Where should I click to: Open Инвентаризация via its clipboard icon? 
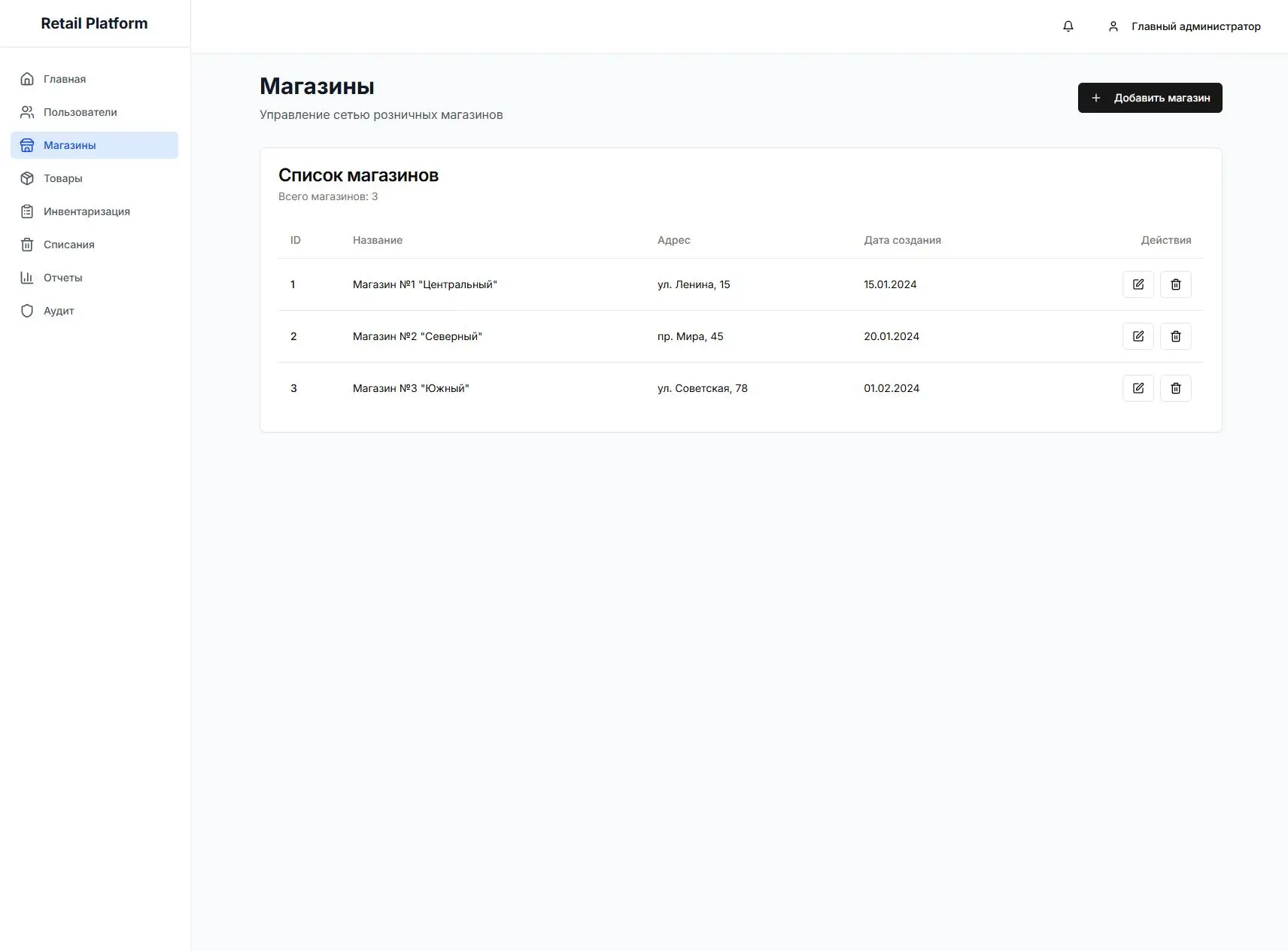coord(27,211)
